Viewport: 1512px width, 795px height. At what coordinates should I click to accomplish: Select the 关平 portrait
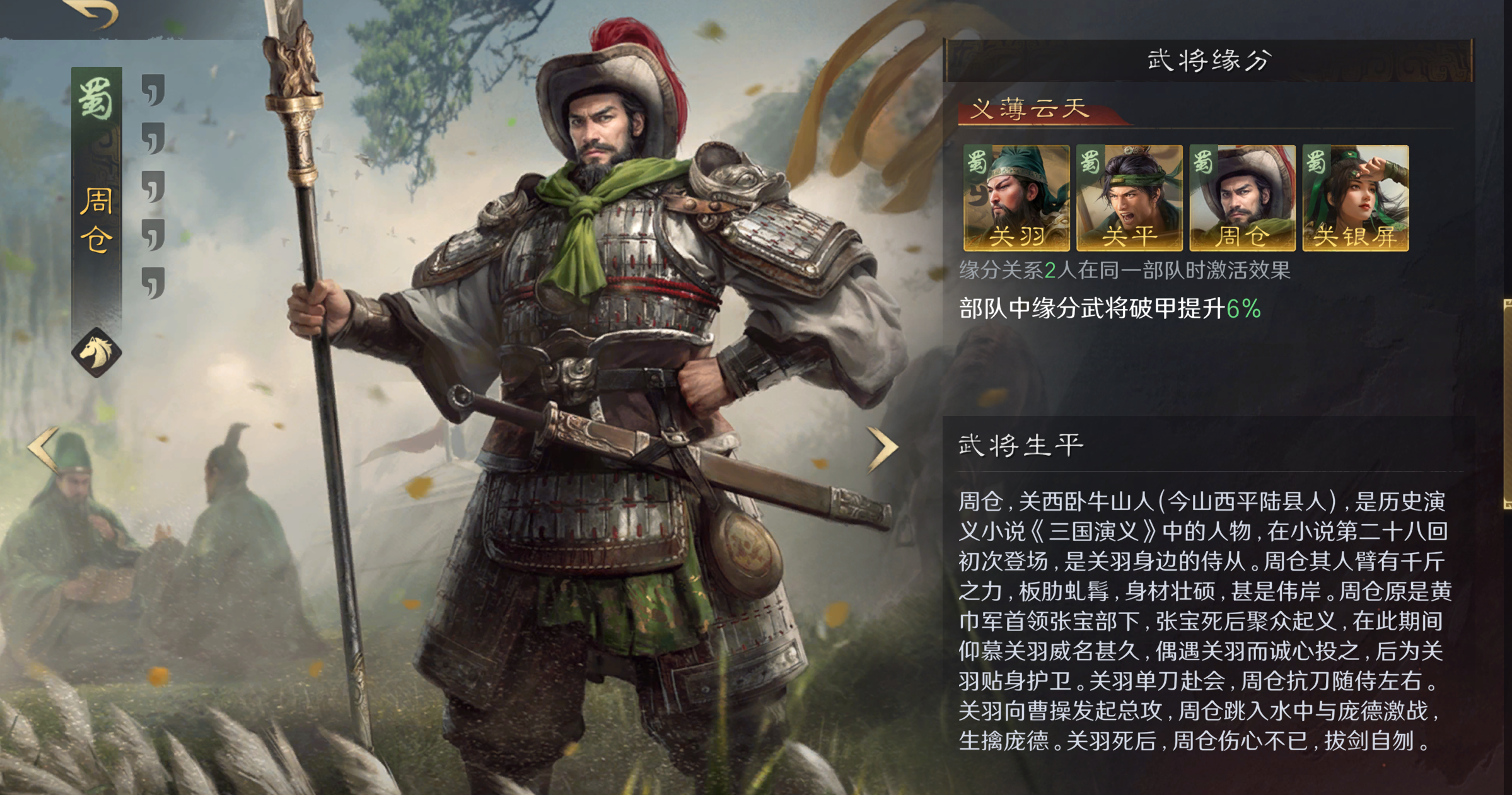coord(1129,198)
